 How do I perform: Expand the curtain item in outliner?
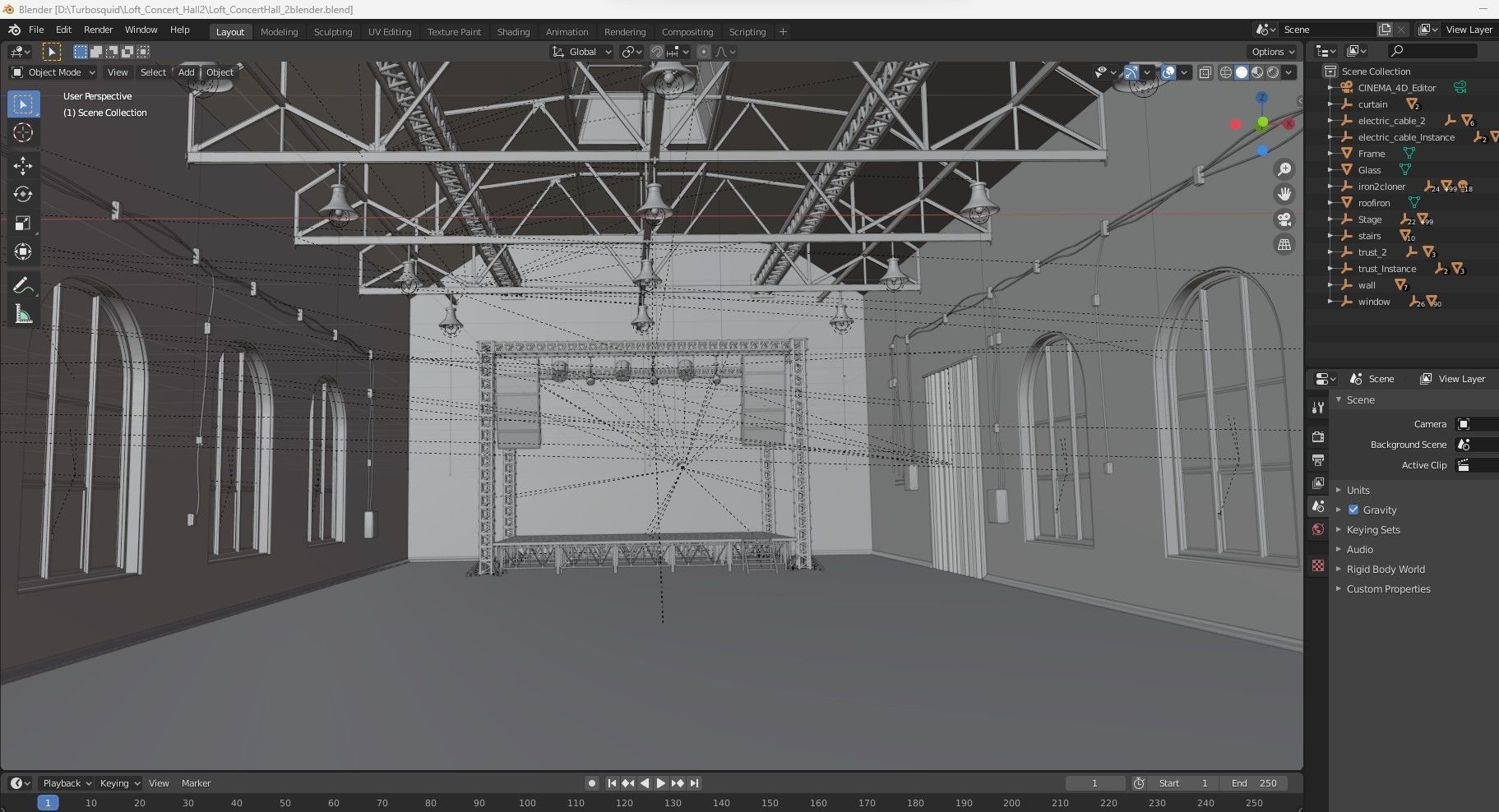point(1330,104)
